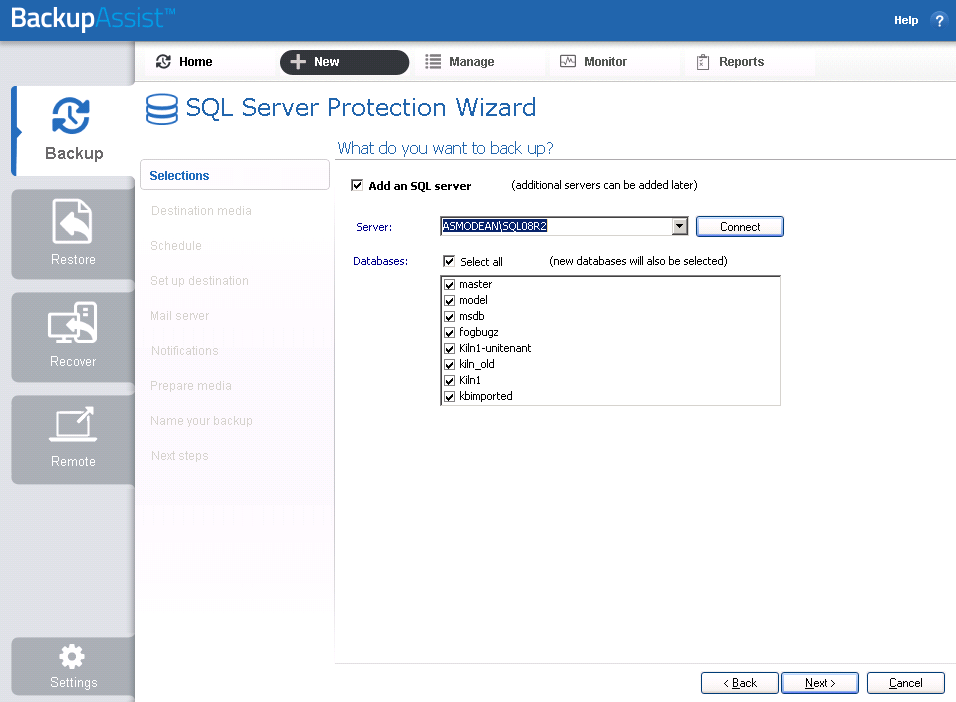Select the New tab
The width and height of the screenshot is (956, 702).
(x=344, y=62)
